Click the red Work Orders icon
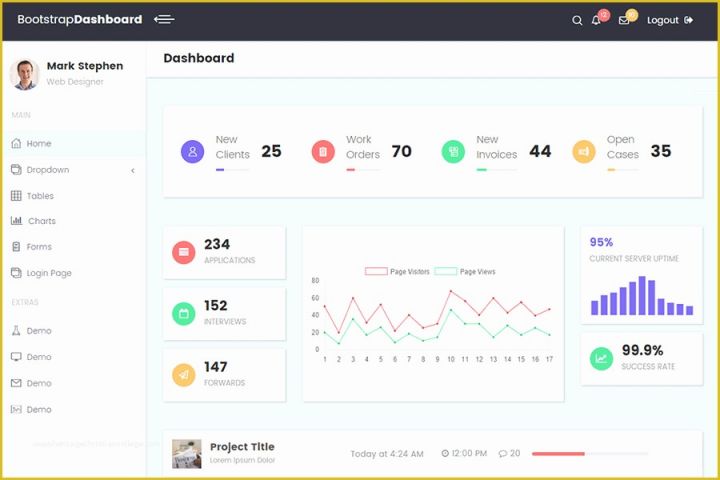The height and width of the screenshot is (480, 720). 322,152
